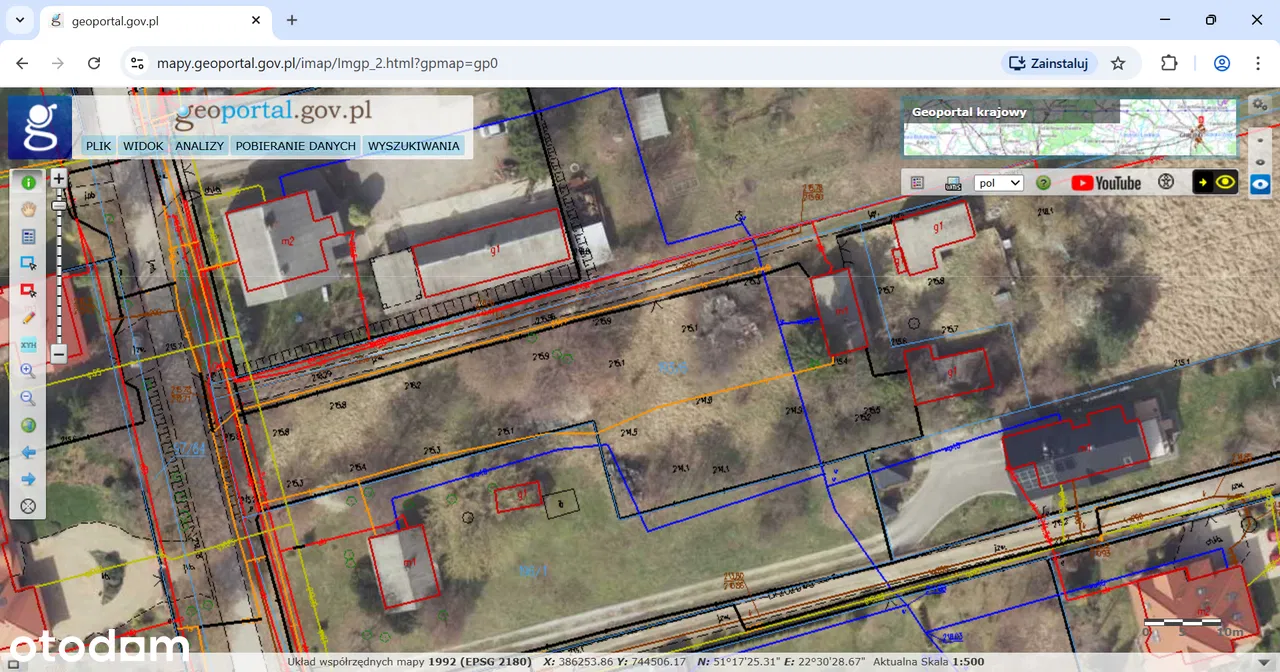
Task: Click the magnifier zoom-in tool
Action: coord(28,371)
